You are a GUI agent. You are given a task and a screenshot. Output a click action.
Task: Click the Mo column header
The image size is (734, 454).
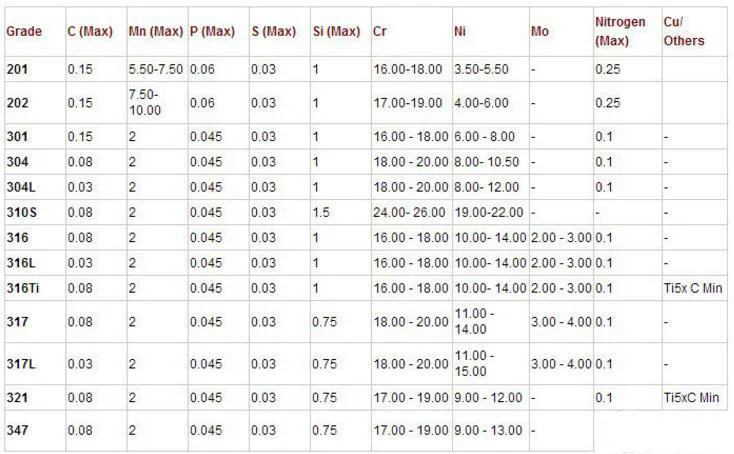coord(540,32)
